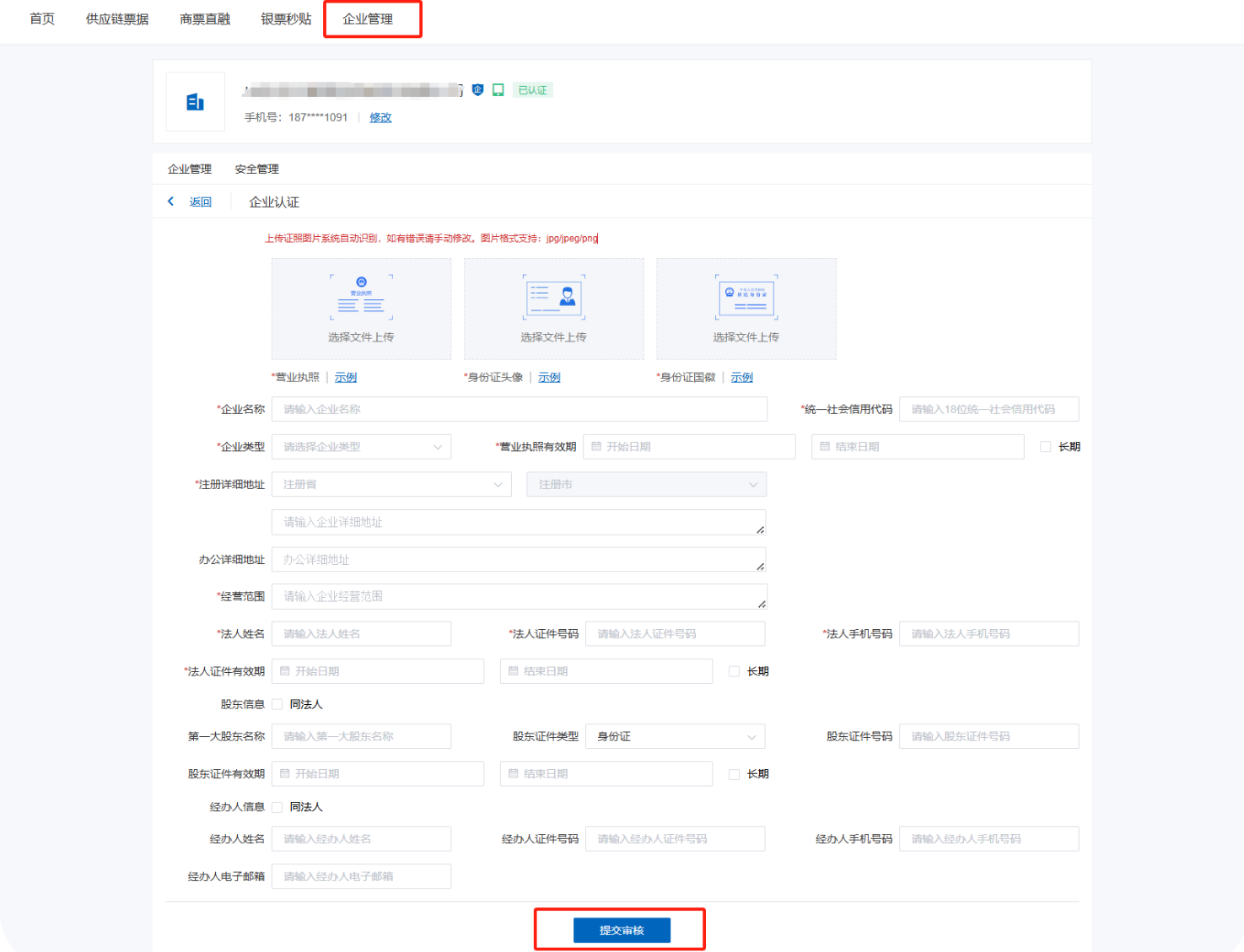Click the blue shield certification badge
This screenshot has width=1244, height=952.
(x=478, y=89)
